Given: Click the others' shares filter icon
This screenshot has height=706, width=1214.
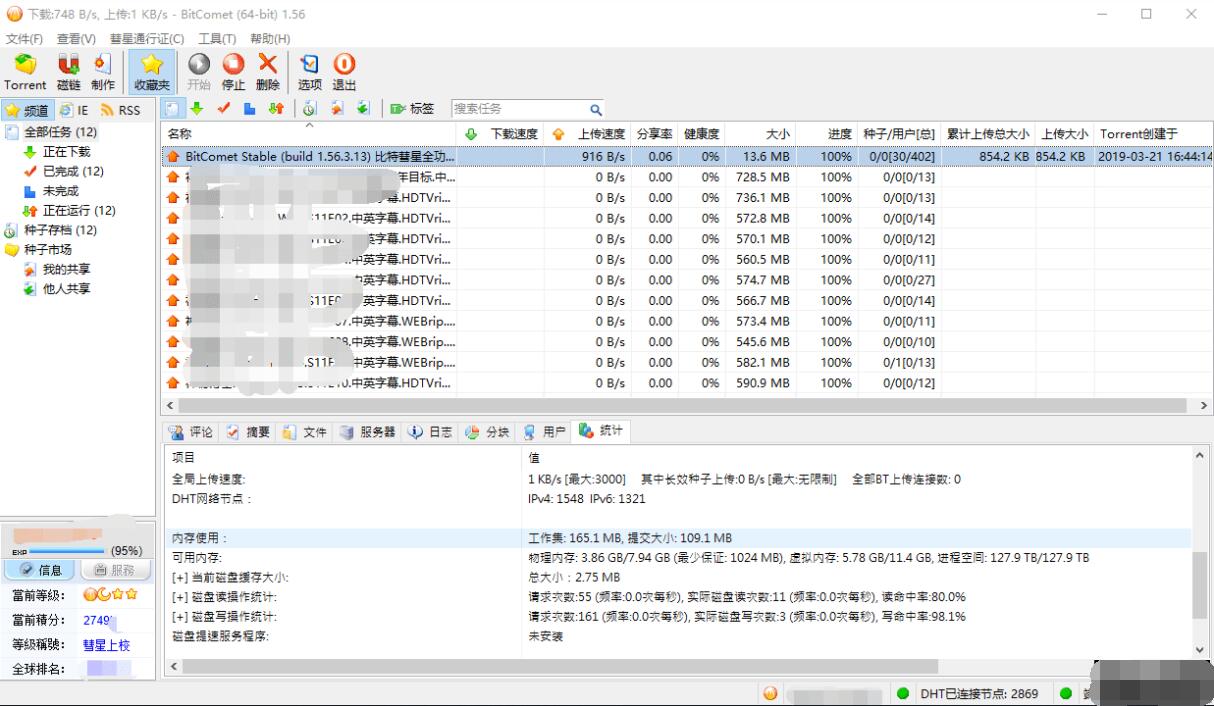Looking at the screenshot, I should [364, 109].
